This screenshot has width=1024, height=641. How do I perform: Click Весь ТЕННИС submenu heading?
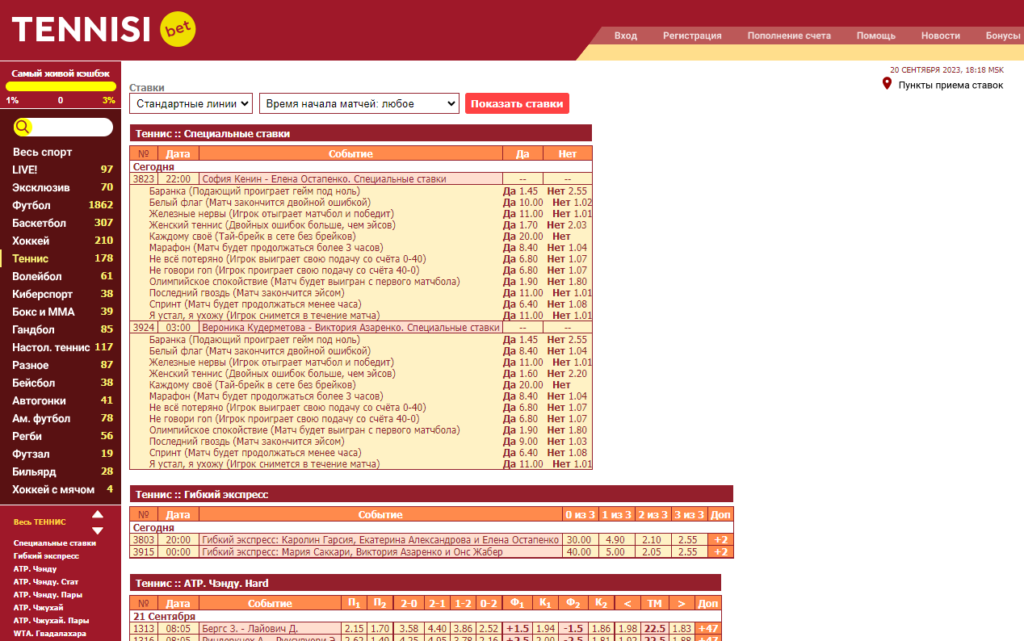[39, 522]
